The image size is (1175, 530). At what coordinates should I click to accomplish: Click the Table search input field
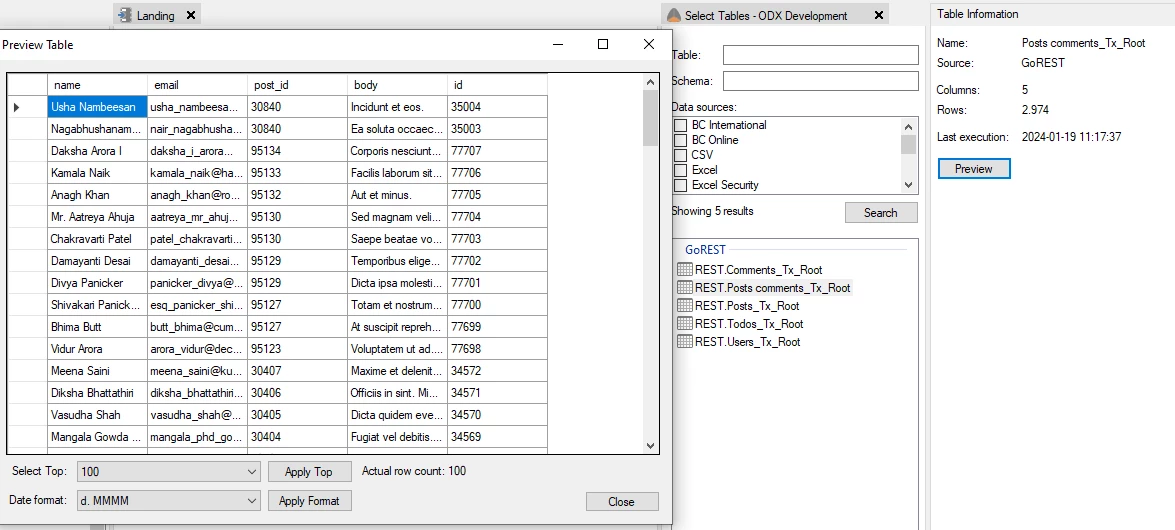821,55
